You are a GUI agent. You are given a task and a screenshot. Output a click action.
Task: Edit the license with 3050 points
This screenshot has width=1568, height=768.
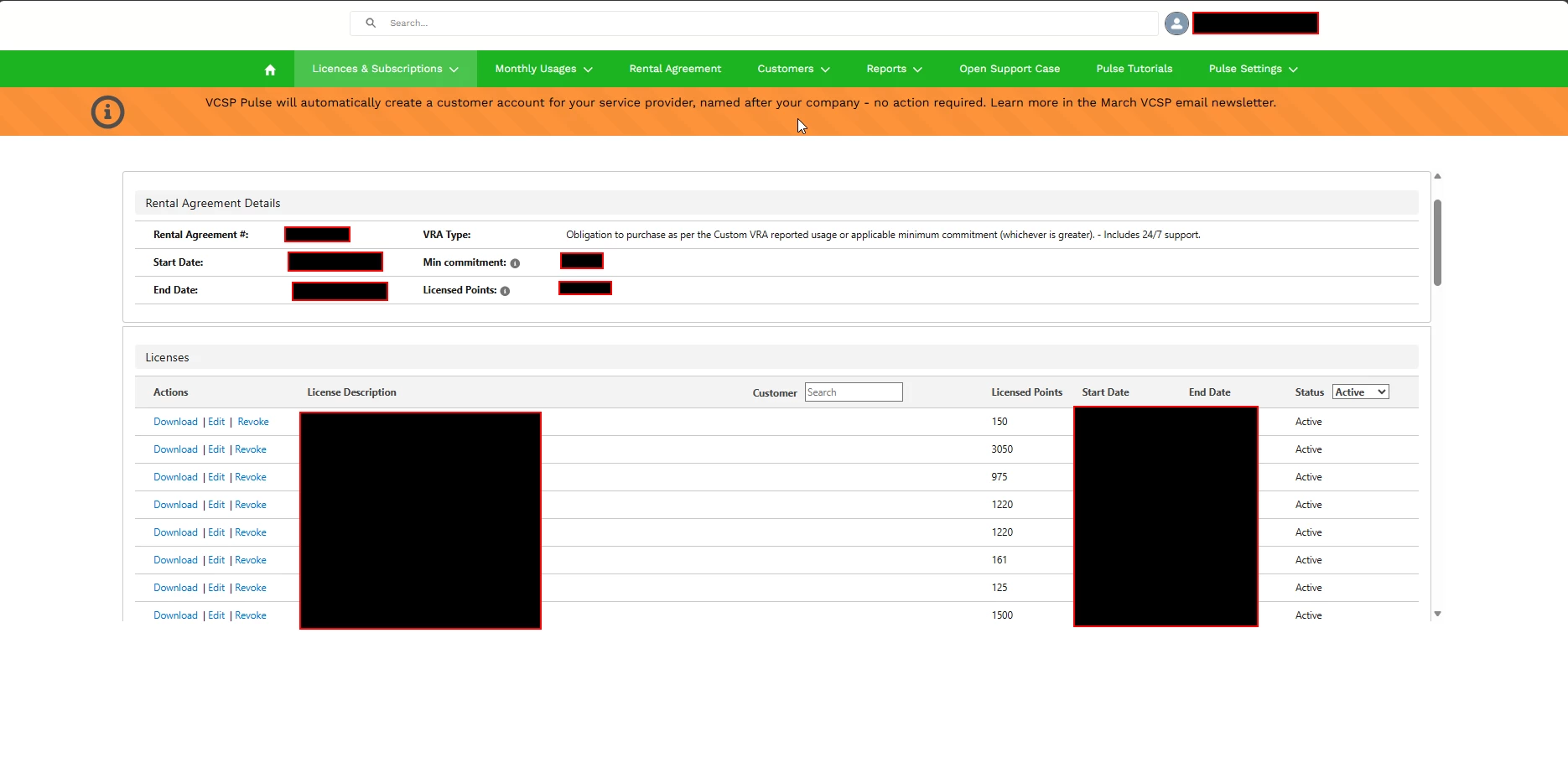(216, 449)
